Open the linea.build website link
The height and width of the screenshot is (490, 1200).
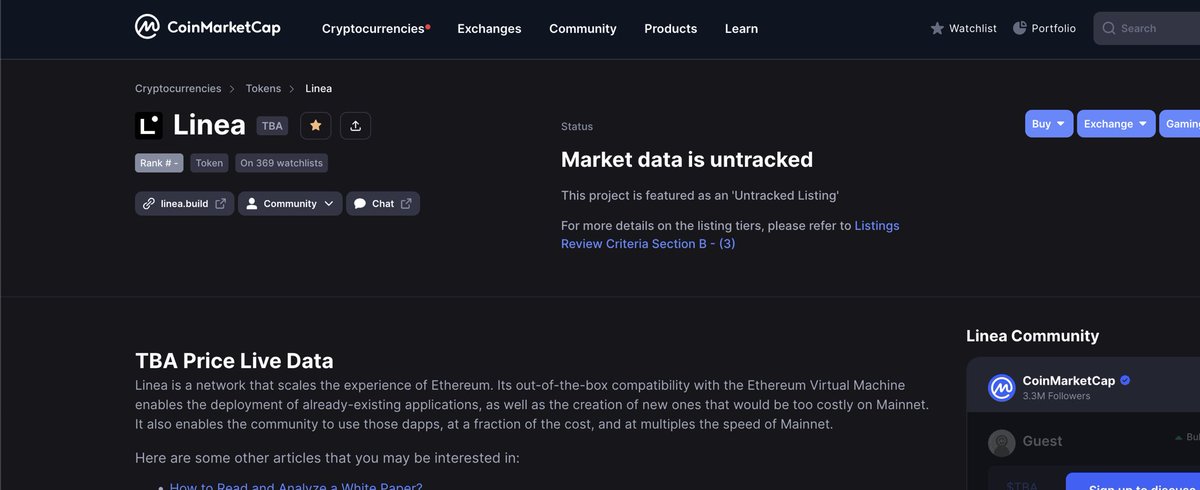184,204
